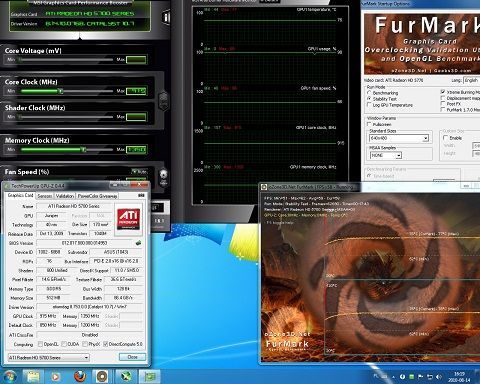Click the ATI Radeon logo in GPU-Z
The width and height of the screenshot is (480, 384).
(x=128, y=218)
